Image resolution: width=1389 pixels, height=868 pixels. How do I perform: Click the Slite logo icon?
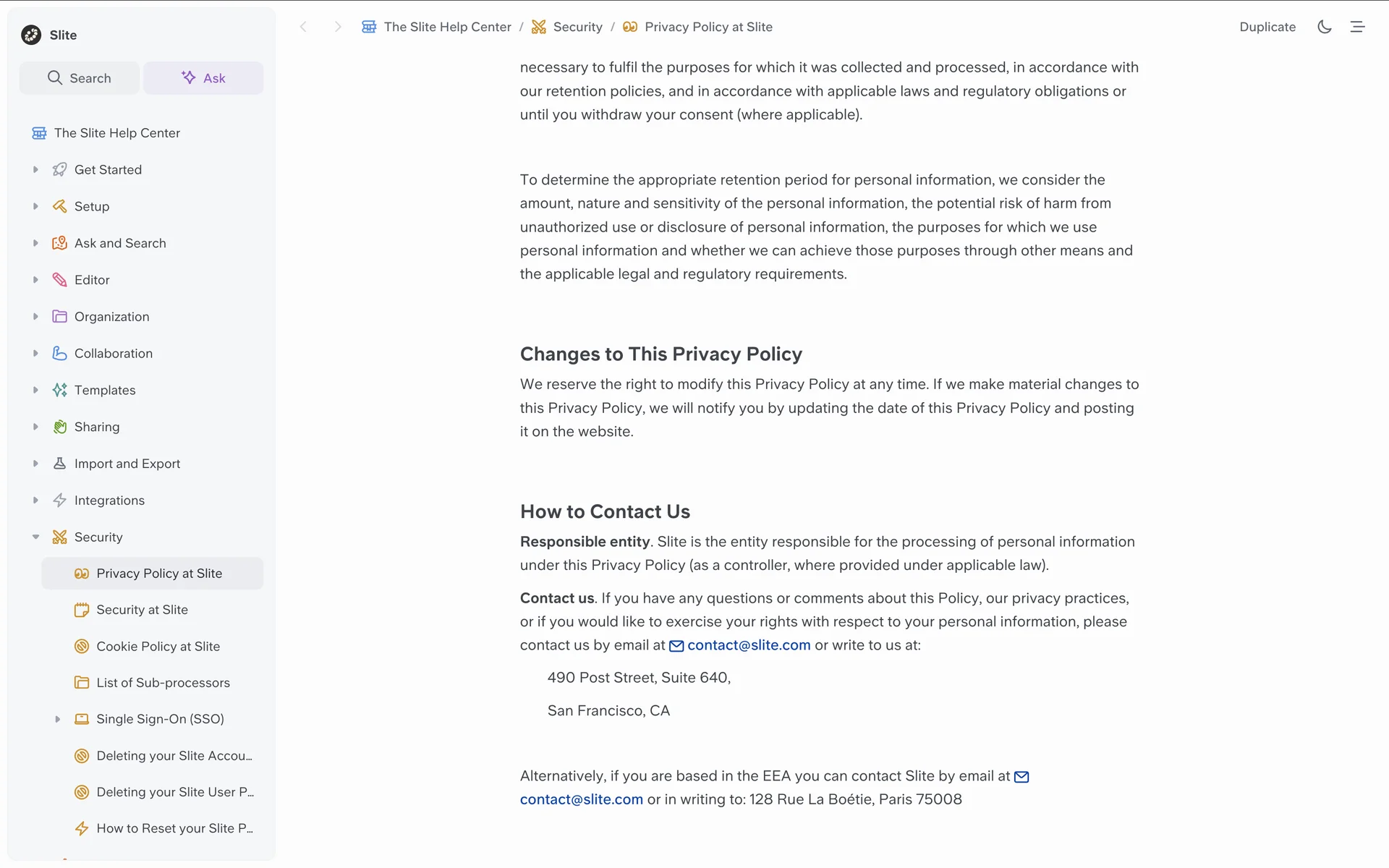[31, 35]
